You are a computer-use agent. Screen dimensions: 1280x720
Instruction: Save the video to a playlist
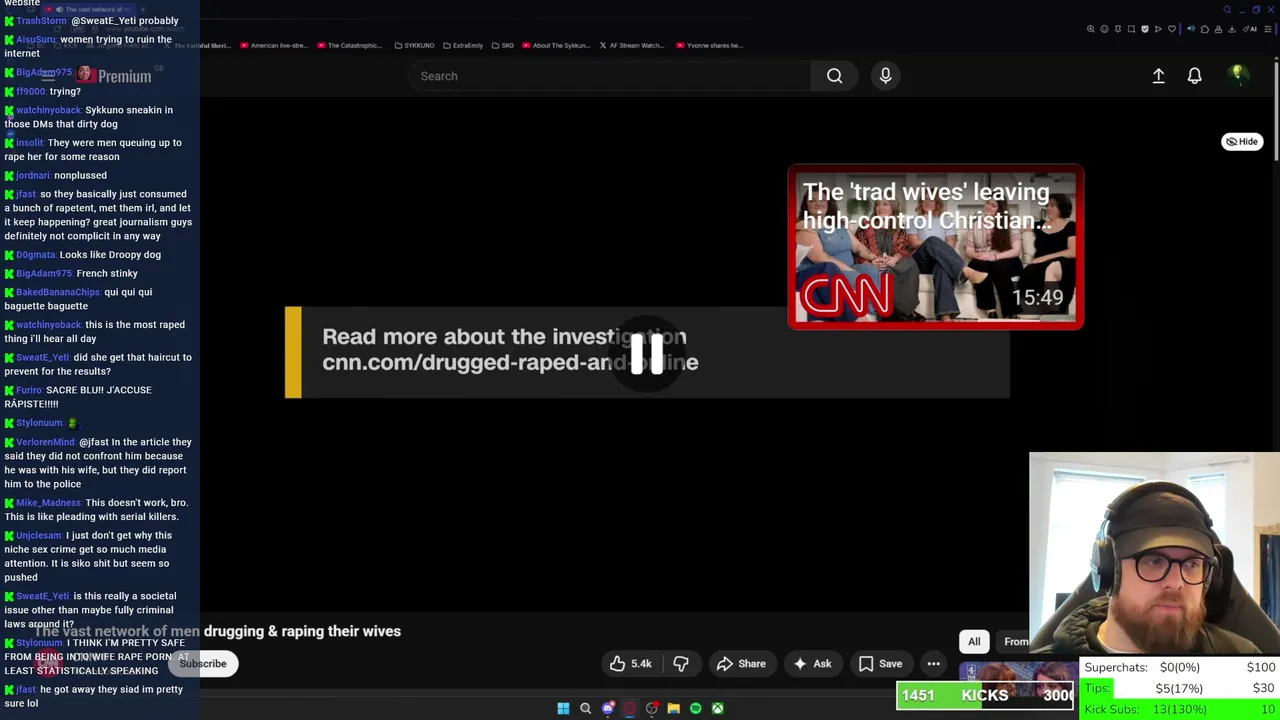[x=880, y=664]
